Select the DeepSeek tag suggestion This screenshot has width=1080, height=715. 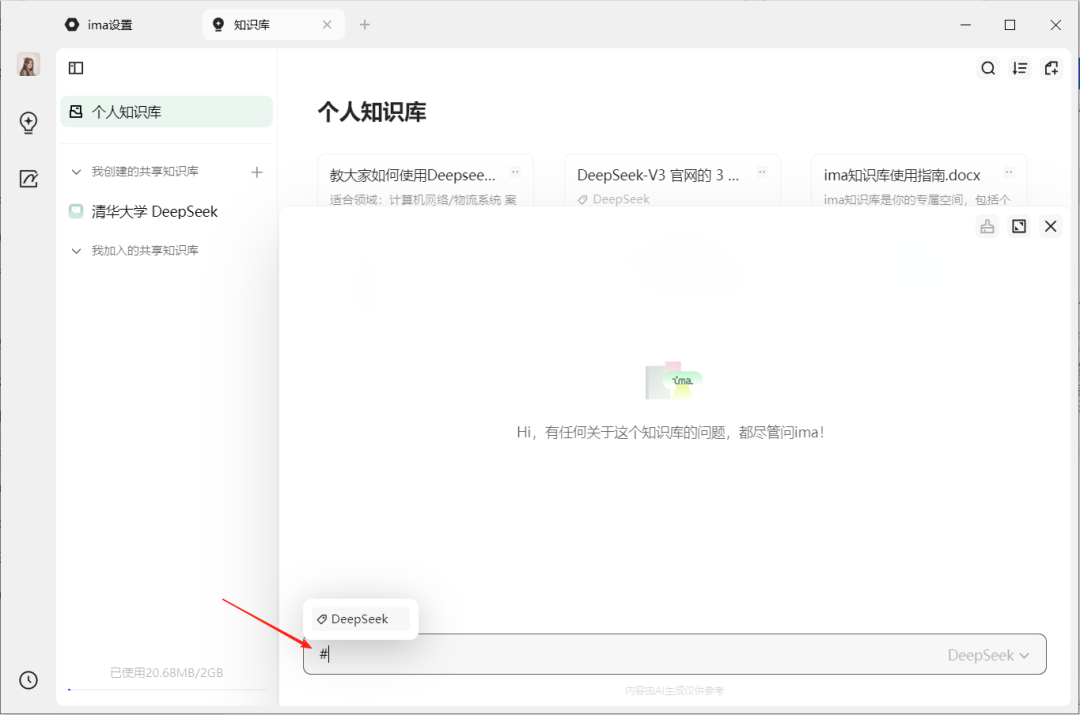[x=360, y=619]
